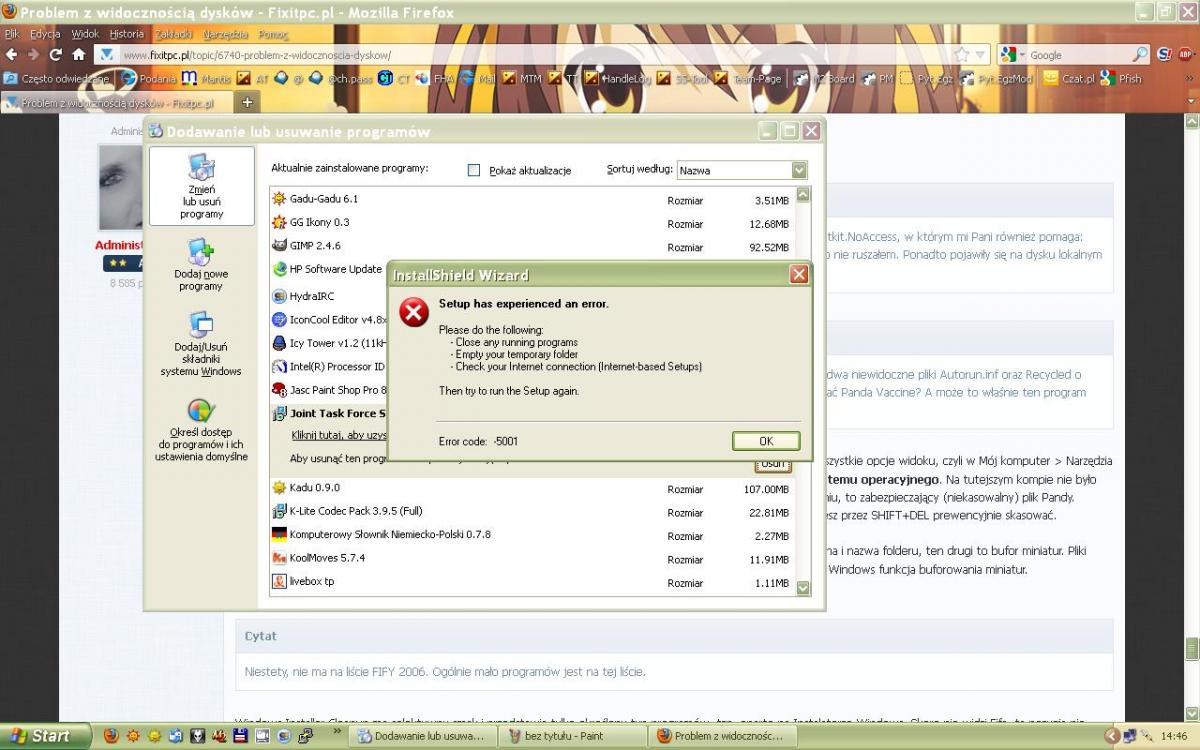Open the Google search engine dropdown
1200x750 pixels.
1012,55
